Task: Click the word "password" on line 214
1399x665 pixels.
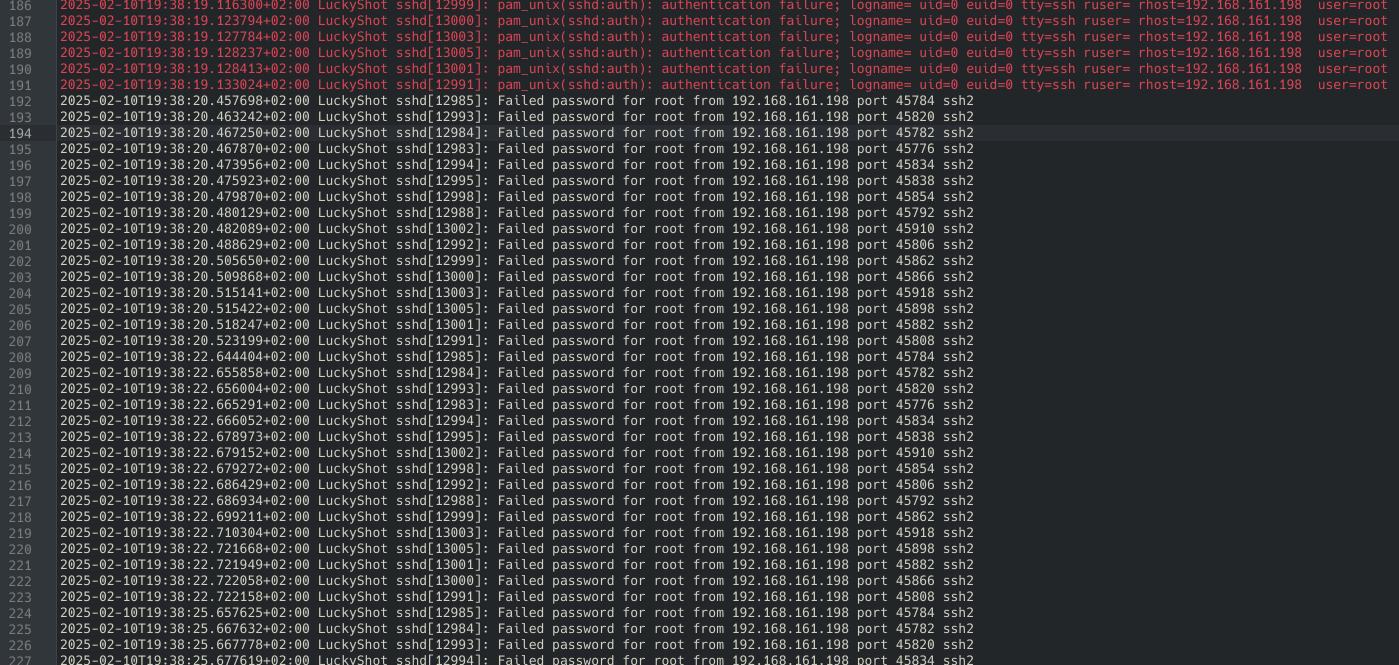Action: (583, 453)
